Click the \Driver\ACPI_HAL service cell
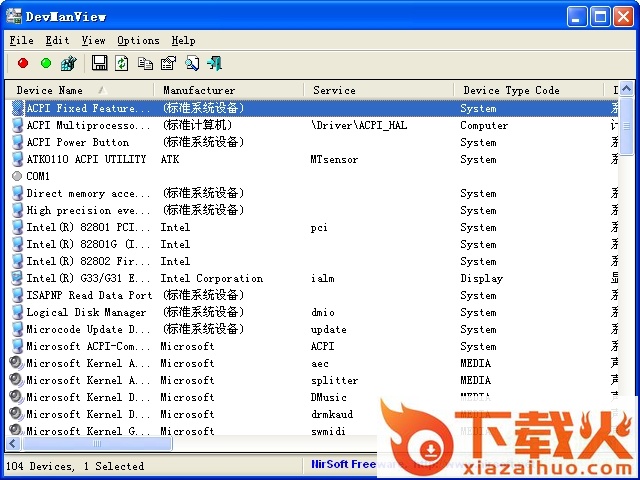The image size is (640, 480). [359, 125]
